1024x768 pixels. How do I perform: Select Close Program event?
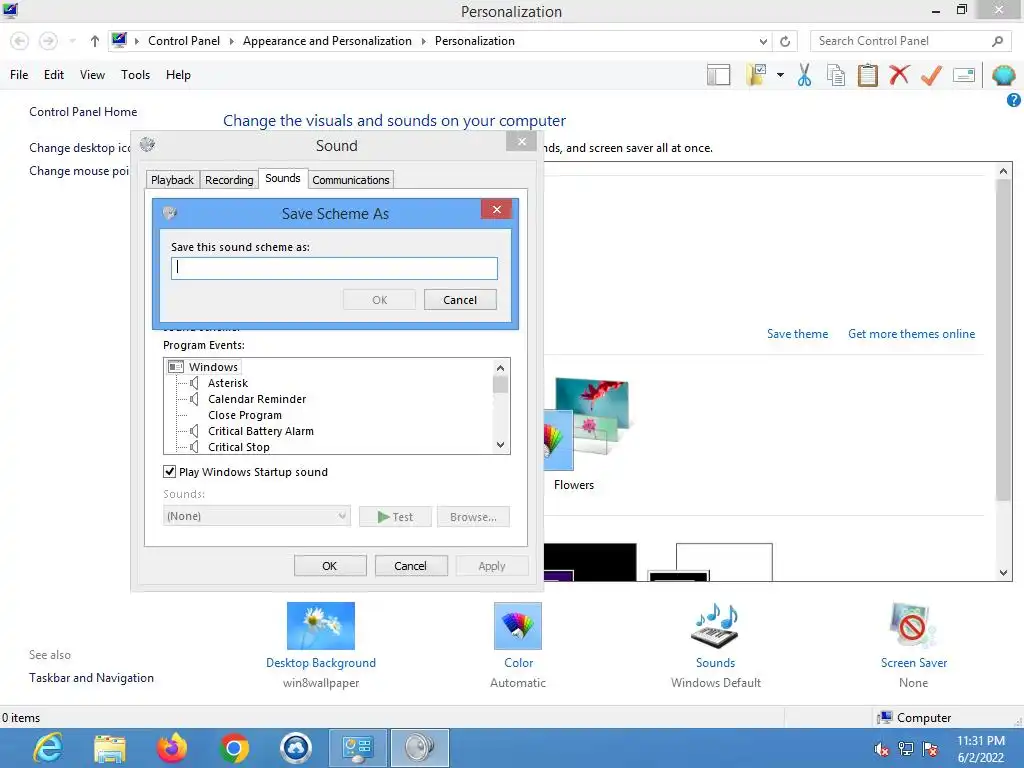point(245,415)
